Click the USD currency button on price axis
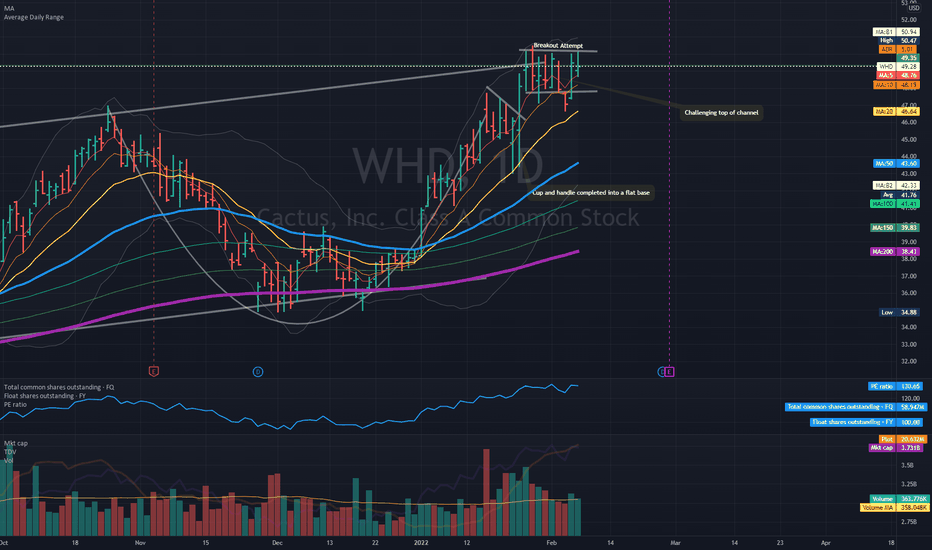932x550 pixels. pyautogui.click(x=914, y=8)
